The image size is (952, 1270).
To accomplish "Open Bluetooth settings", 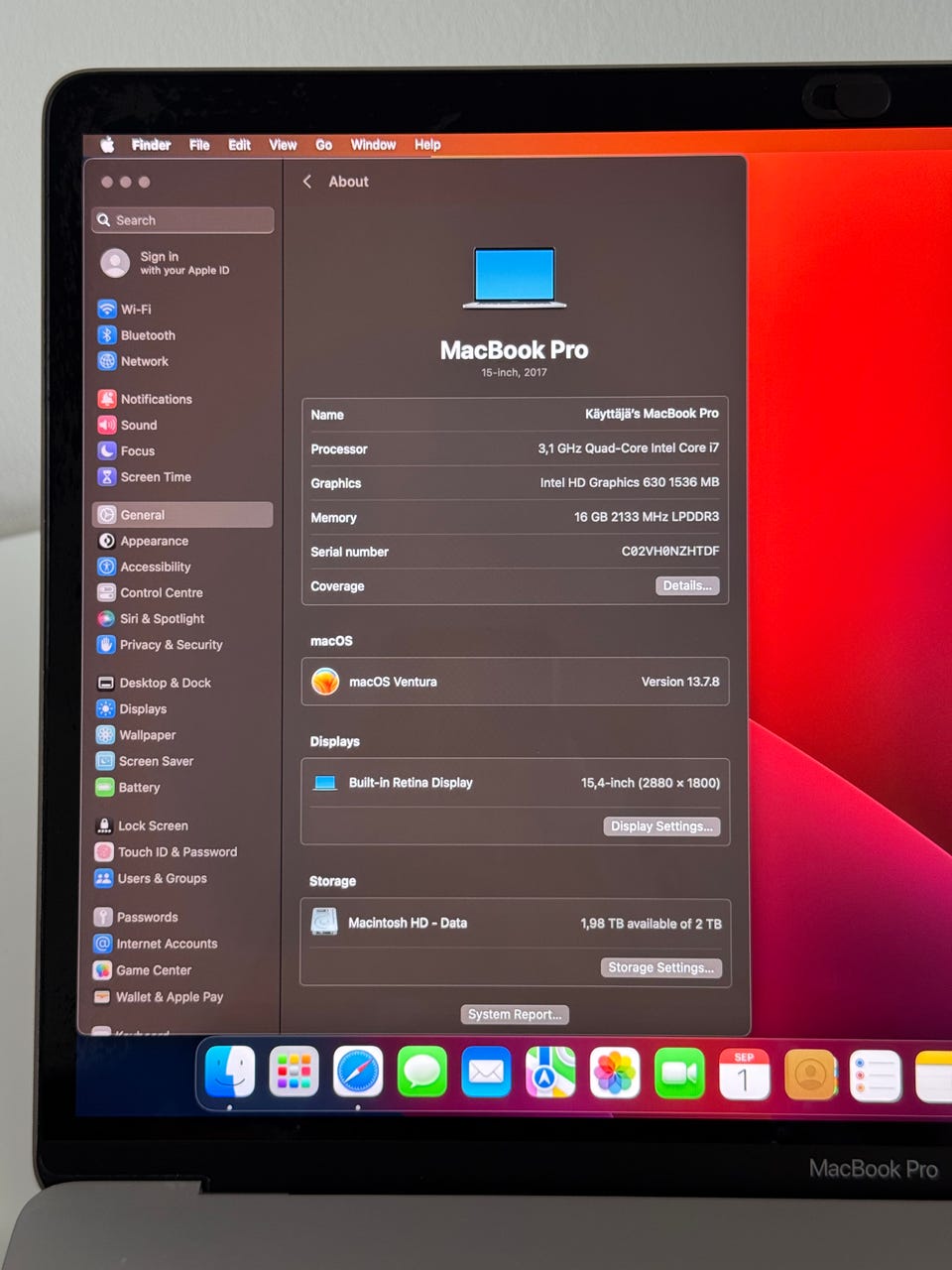I will [x=137, y=335].
